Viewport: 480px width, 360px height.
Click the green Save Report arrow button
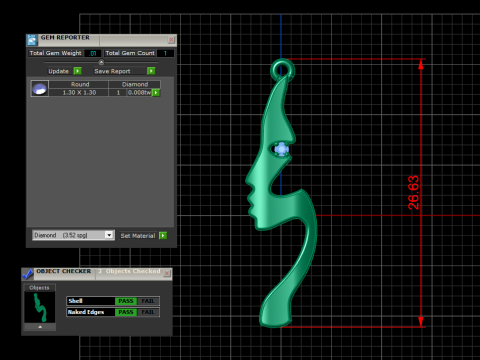pyautogui.click(x=151, y=71)
